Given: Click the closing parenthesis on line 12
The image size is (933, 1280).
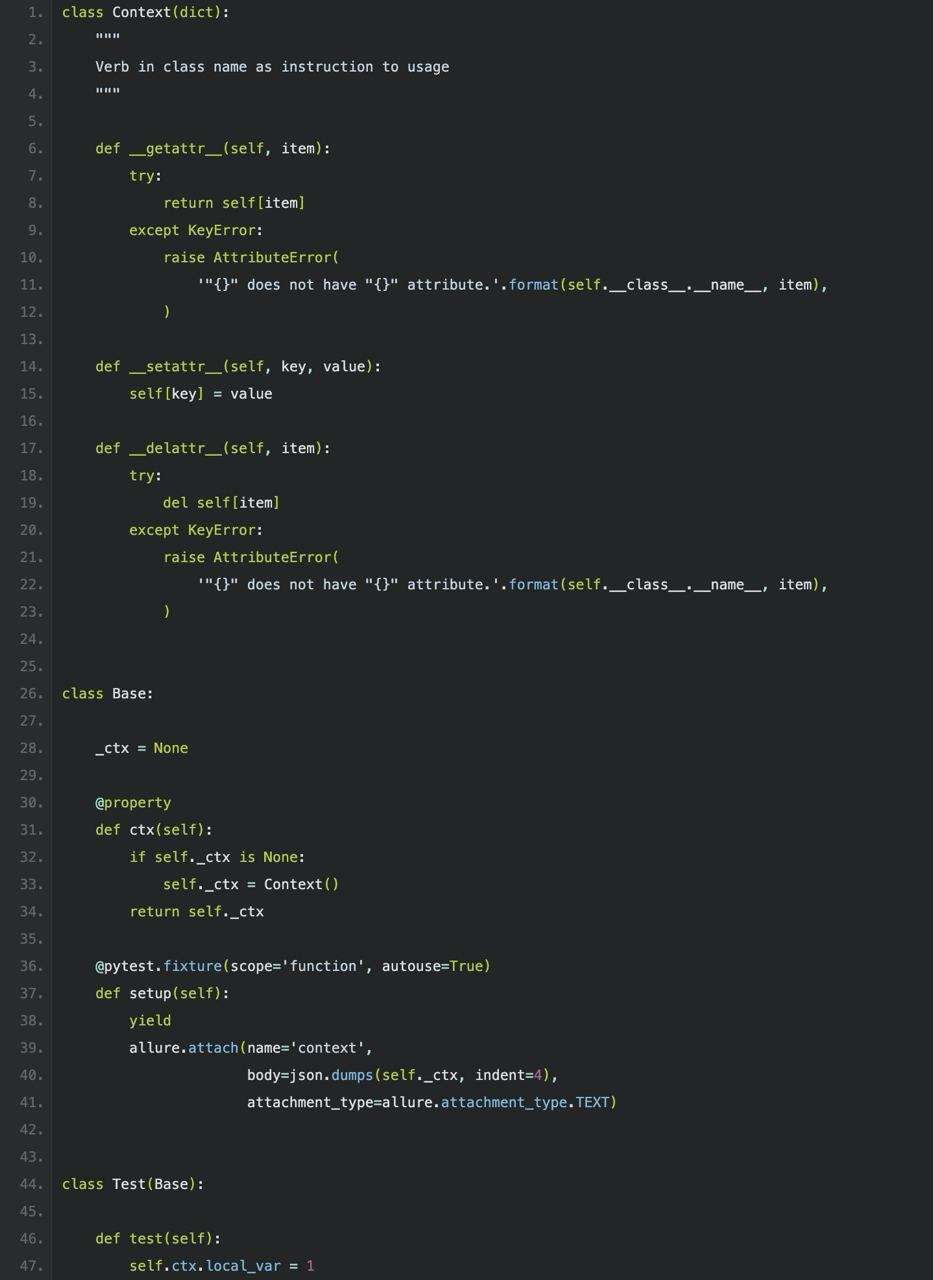Looking at the screenshot, I should (x=167, y=312).
